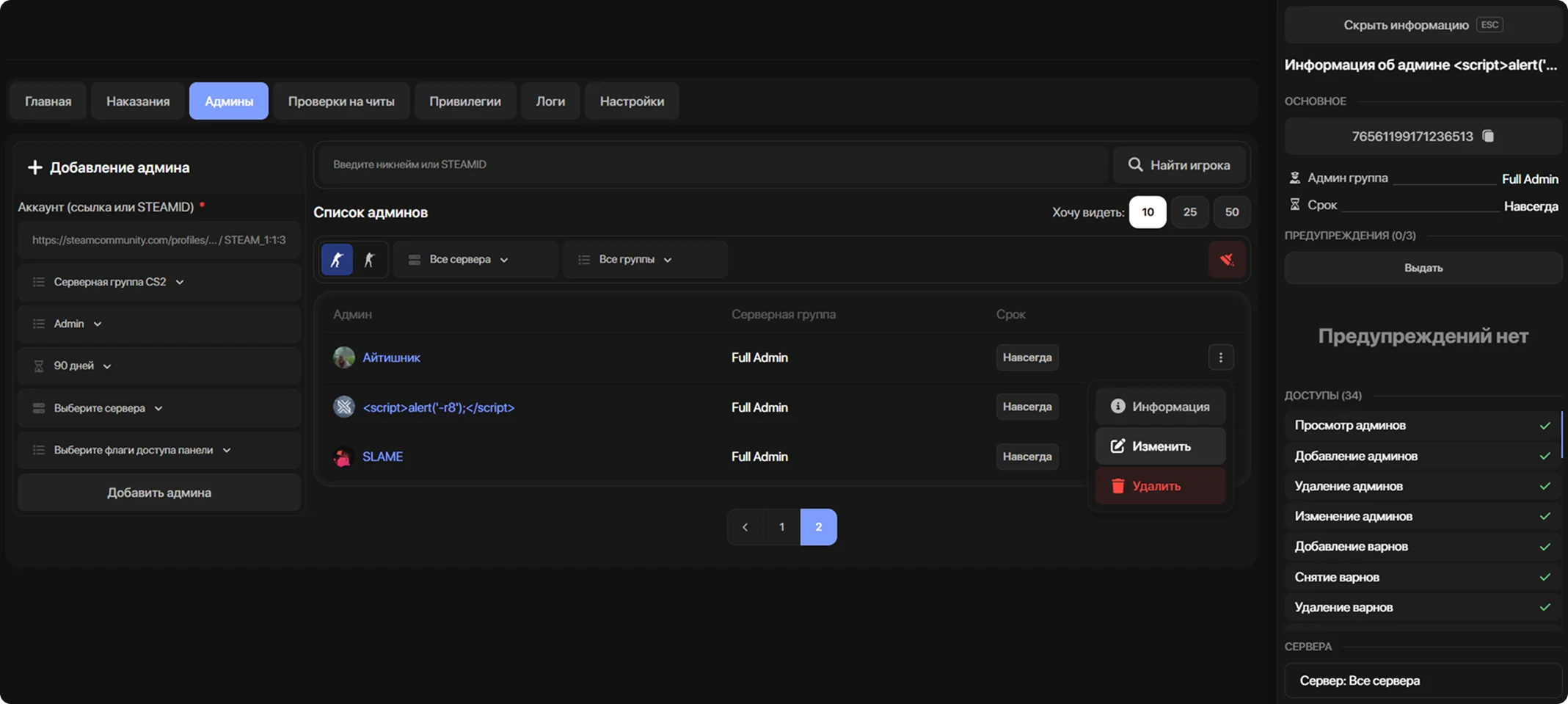
Task: Toggle Изменение админов permission
Action: coord(1421,516)
